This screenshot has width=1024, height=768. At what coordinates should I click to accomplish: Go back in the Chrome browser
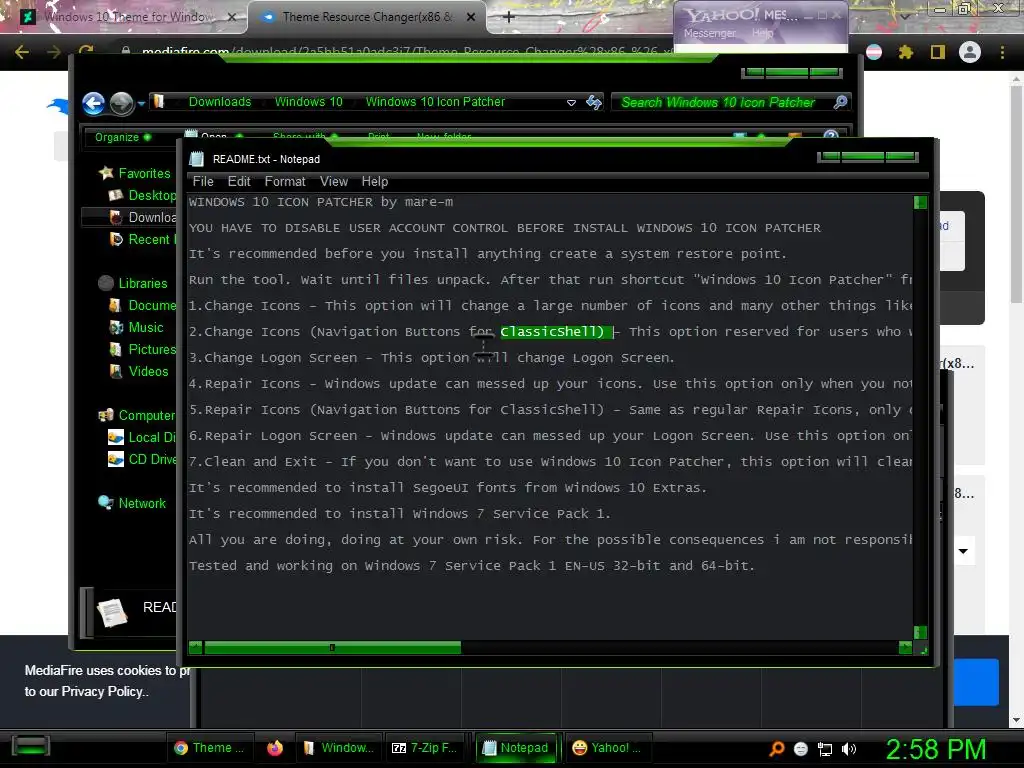point(22,52)
